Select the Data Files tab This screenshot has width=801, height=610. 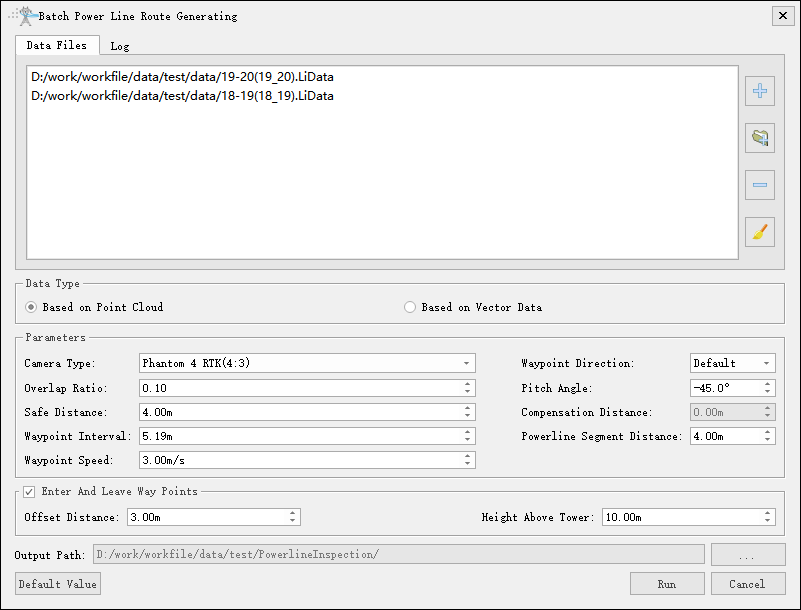pos(56,45)
